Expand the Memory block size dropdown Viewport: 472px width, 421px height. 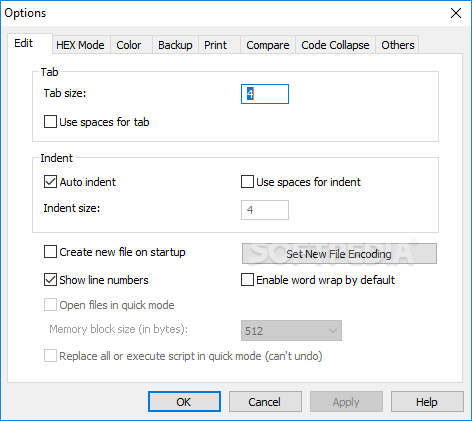coord(291,331)
